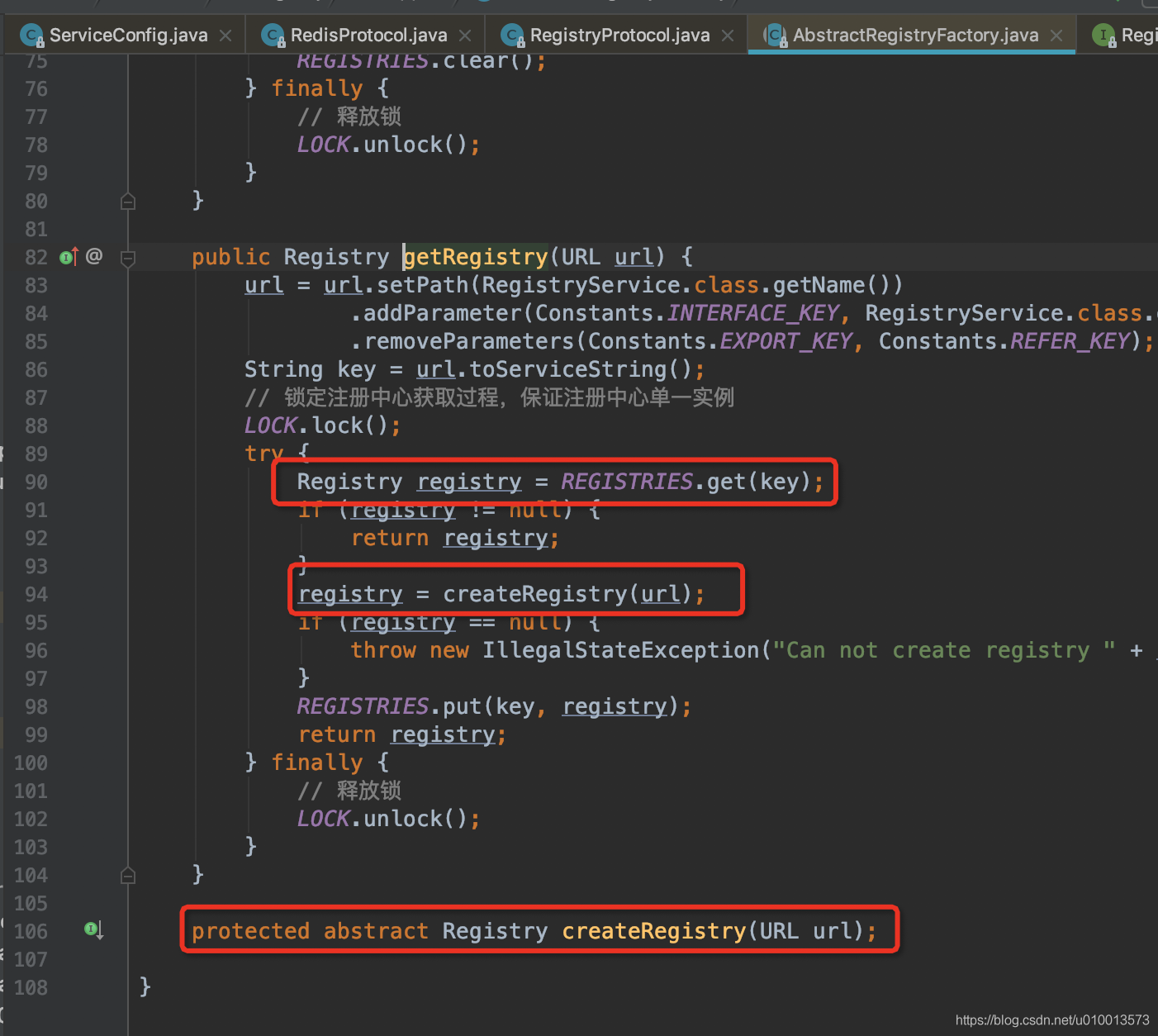Open the RegistryProtocol.java tab

[619, 36]
